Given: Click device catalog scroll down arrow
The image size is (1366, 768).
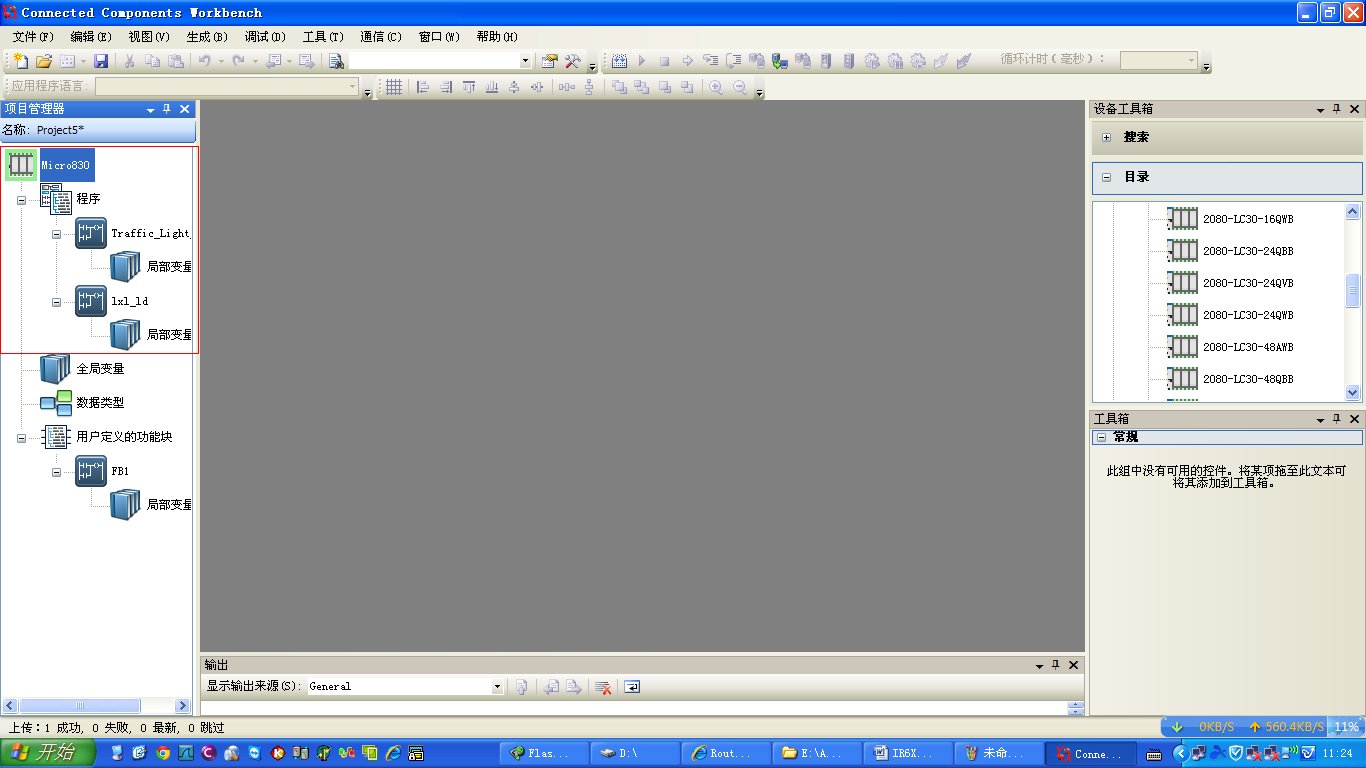Looking at the screenshot, I should pos(1353,393).
